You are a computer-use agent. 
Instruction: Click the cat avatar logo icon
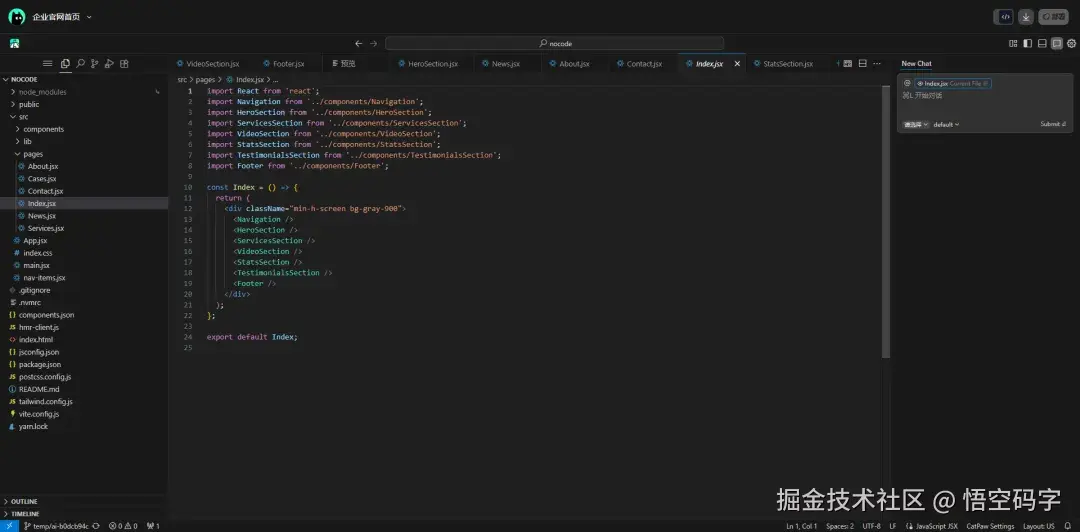(x=17, y=17)
